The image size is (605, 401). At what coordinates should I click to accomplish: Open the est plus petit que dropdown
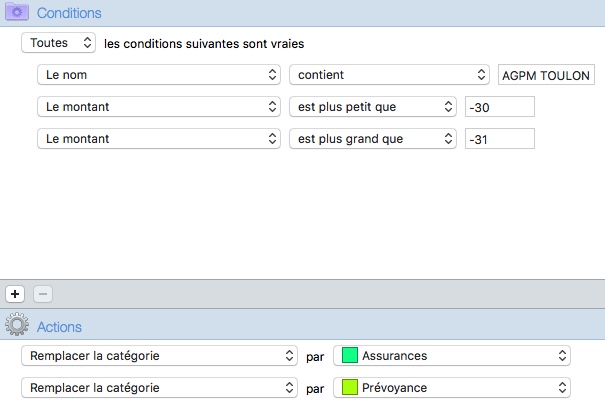(x=373, y=107)
